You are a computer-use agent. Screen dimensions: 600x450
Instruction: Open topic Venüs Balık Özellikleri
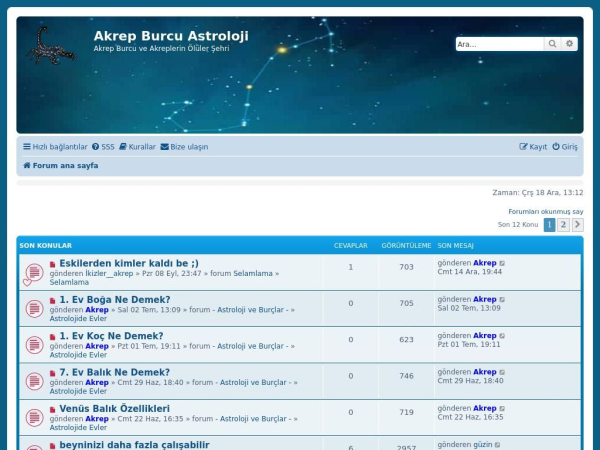pyautogui.click(x=114, y=409)
